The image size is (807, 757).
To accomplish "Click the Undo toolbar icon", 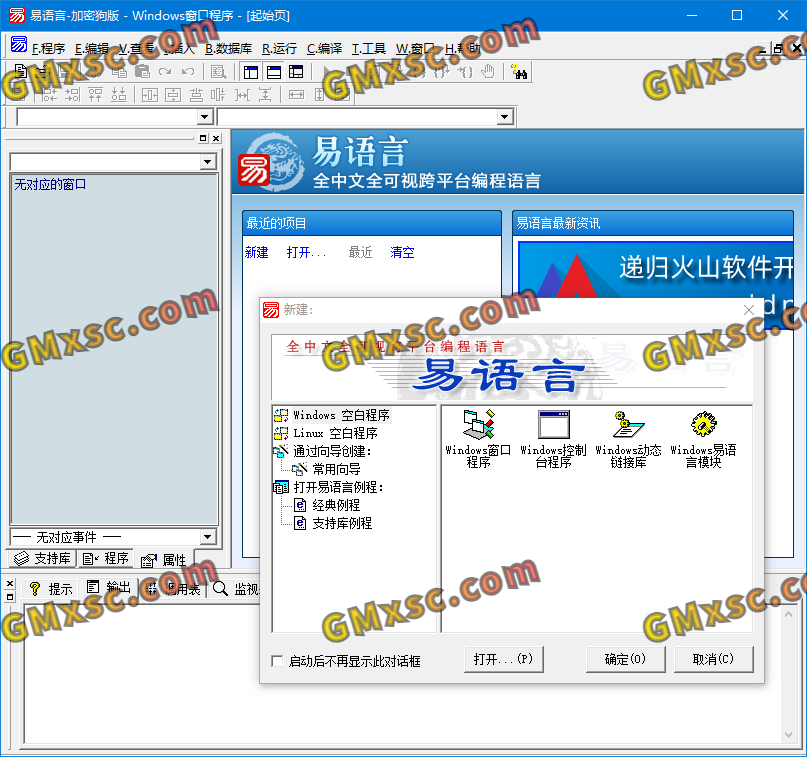I will tap(187, 71).
